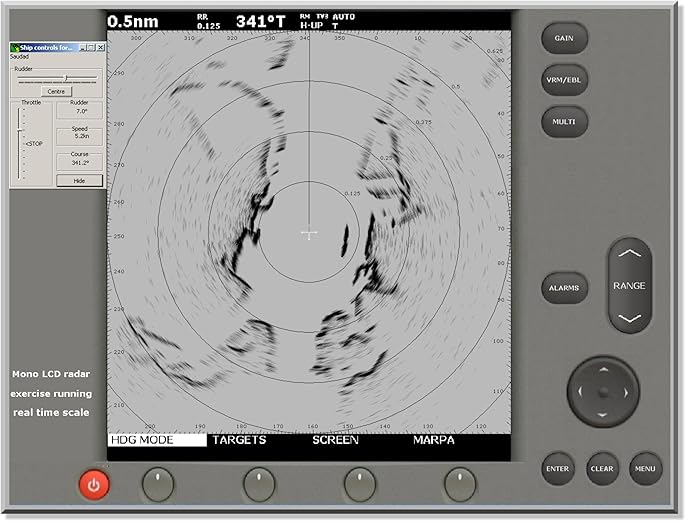This screenshot has width=688, height=524.
Task: Minimize the Ship controls window
Action: (82, 47)
